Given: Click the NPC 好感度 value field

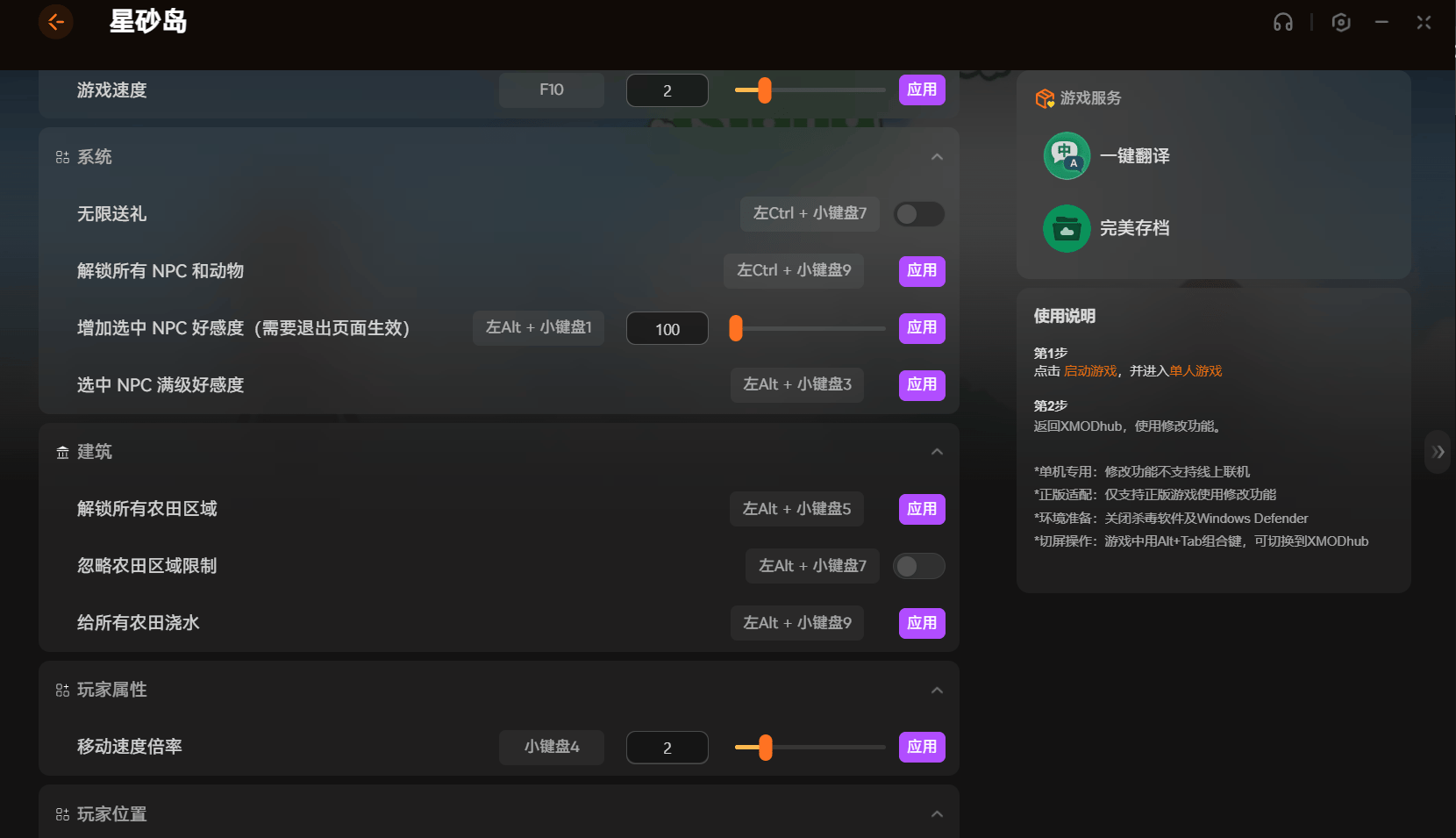Looking at the screenshot, I should (667, 329).
